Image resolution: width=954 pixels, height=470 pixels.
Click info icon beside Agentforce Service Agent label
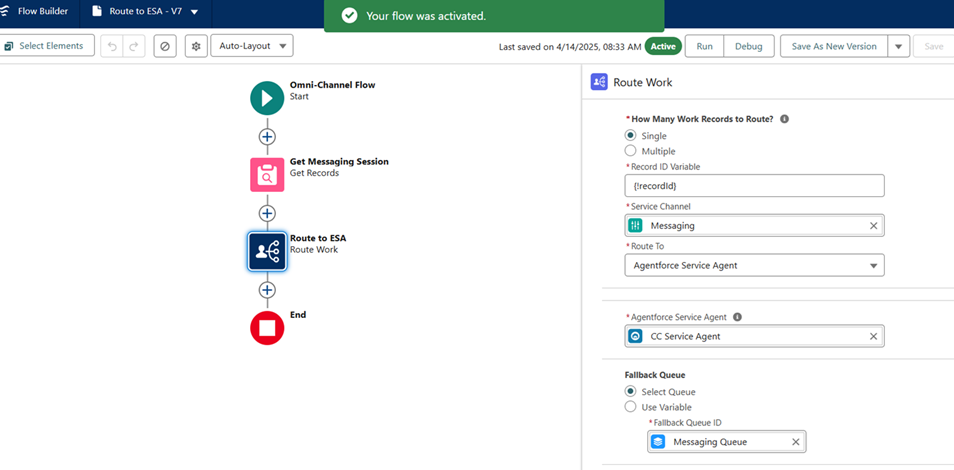coord(737,317)
